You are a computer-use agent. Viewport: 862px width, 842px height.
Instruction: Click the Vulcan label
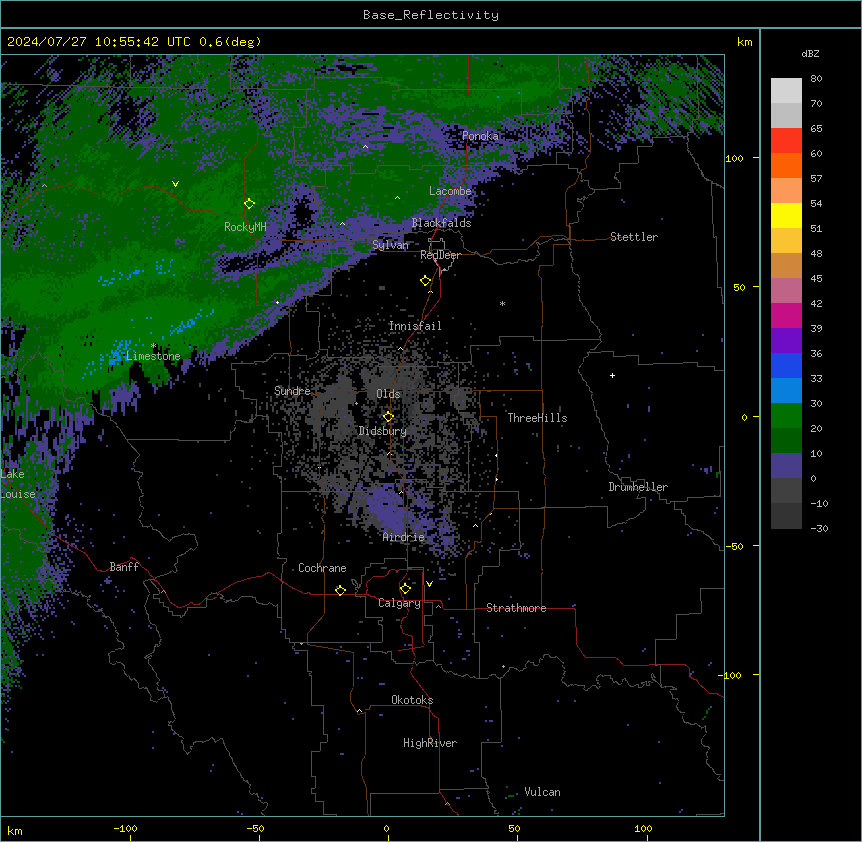pyautogui.click(x=542, y=792)
